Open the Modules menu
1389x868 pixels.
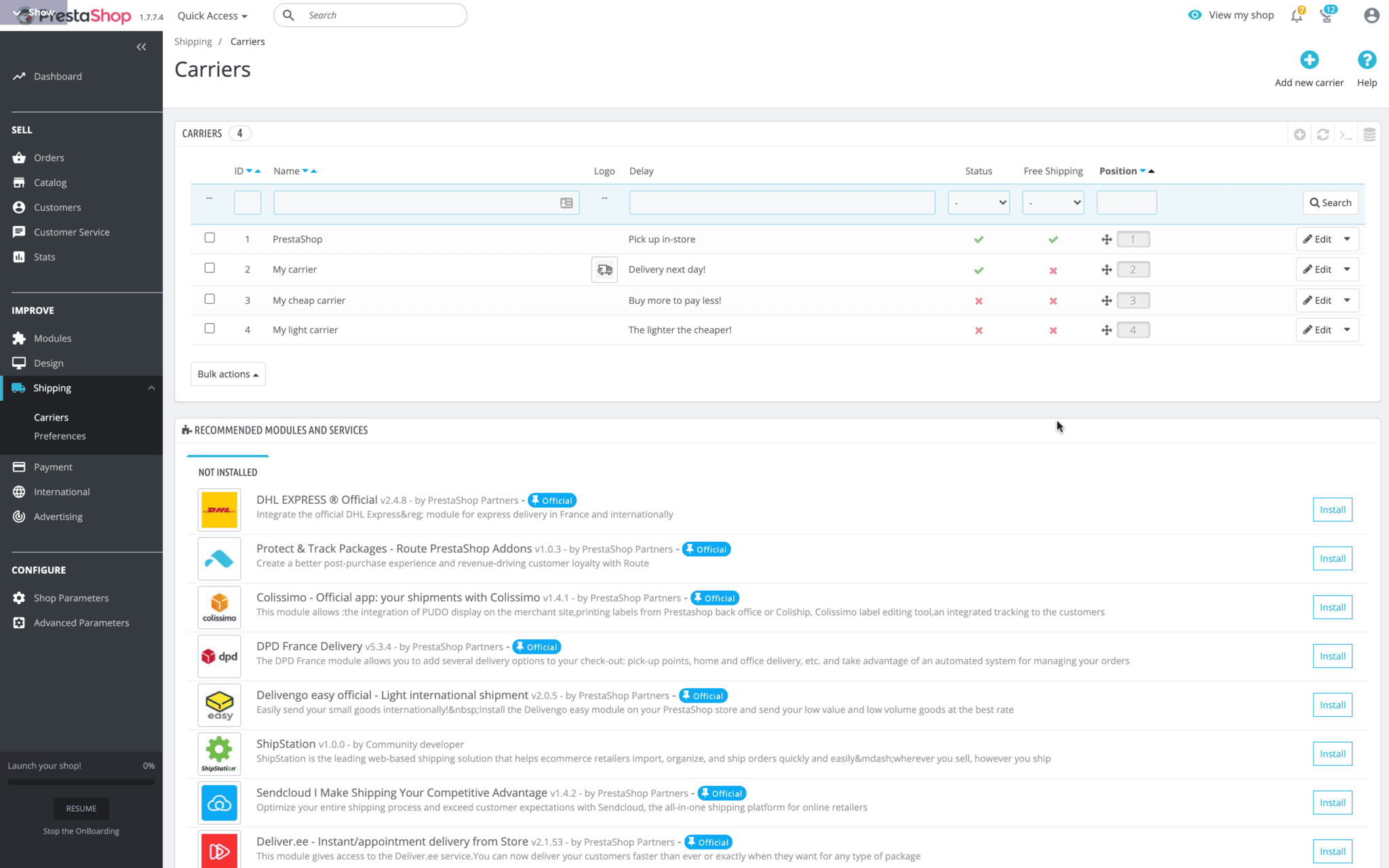(x=52, y=338)
